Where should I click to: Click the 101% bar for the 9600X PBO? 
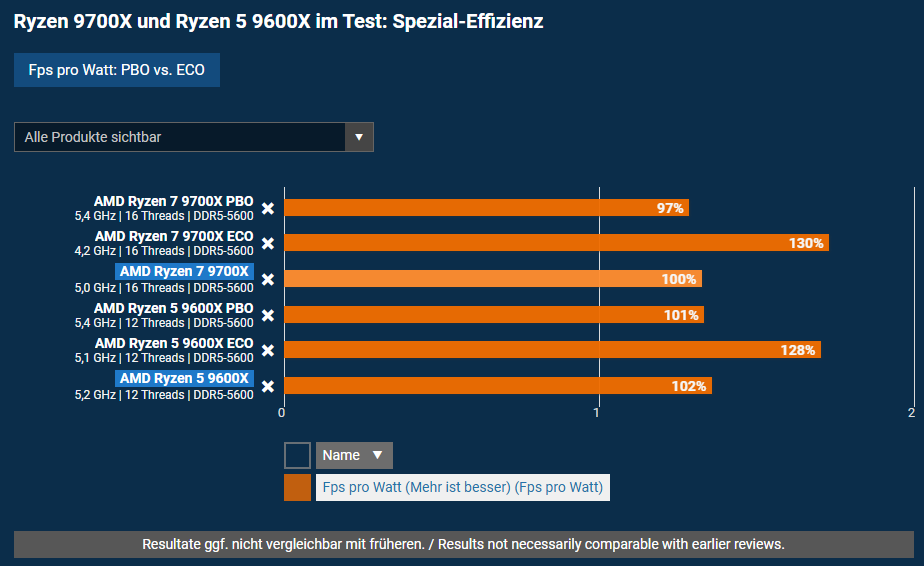[494, 314]
